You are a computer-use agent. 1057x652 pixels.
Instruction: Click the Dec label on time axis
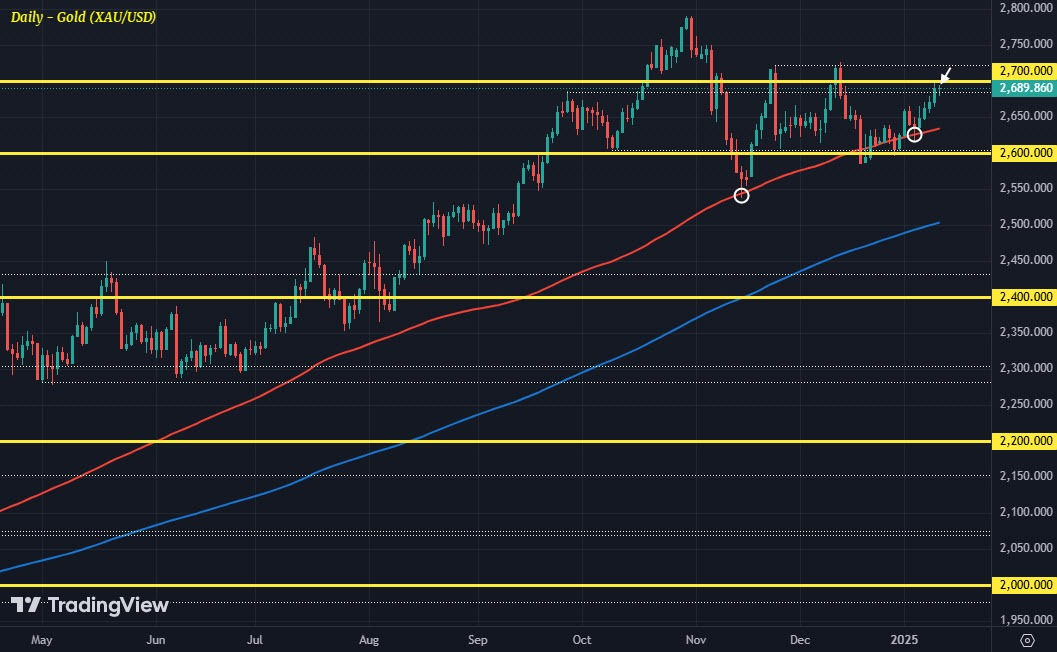[799, 639]
